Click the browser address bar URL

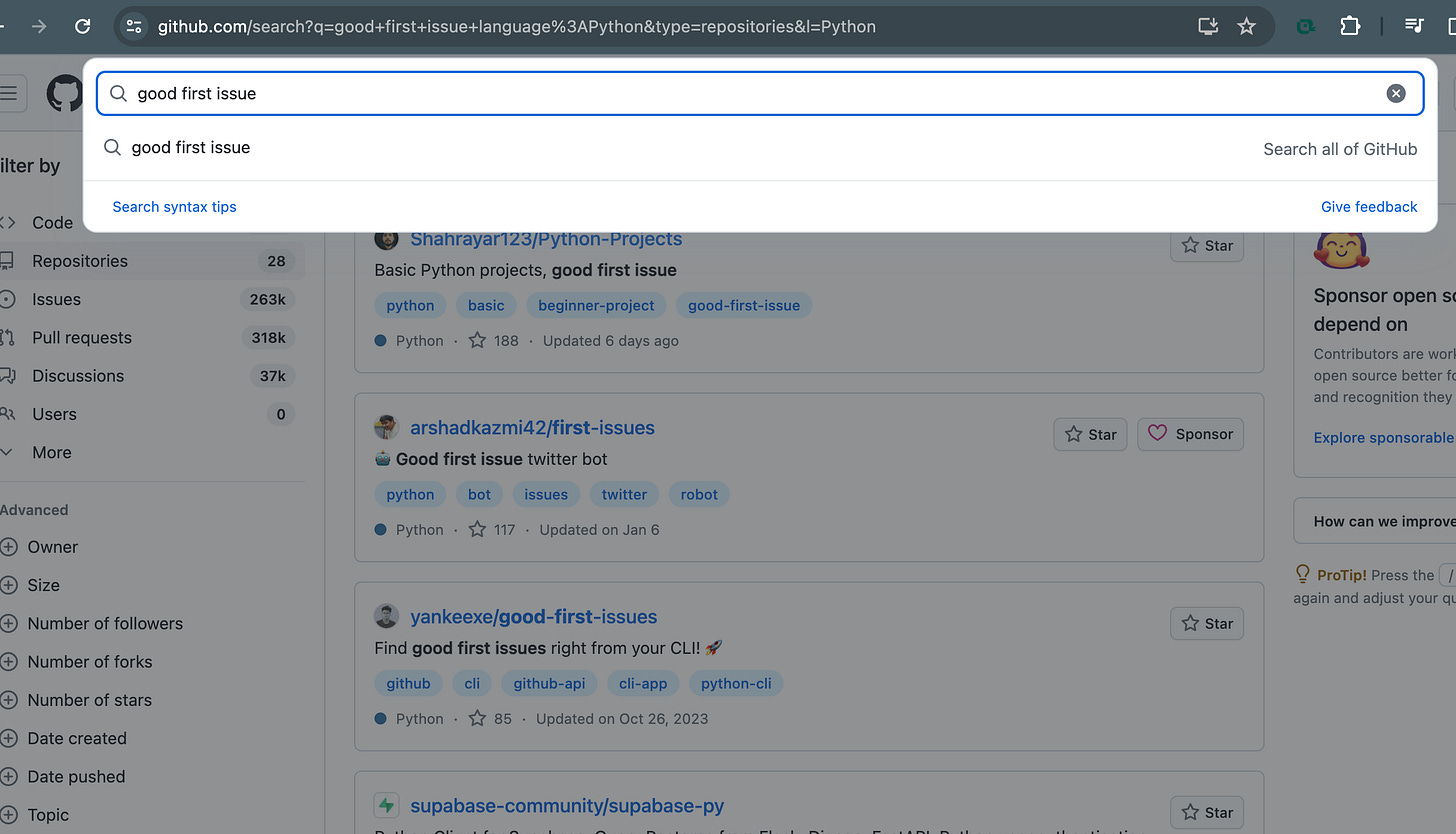[517, 27]
